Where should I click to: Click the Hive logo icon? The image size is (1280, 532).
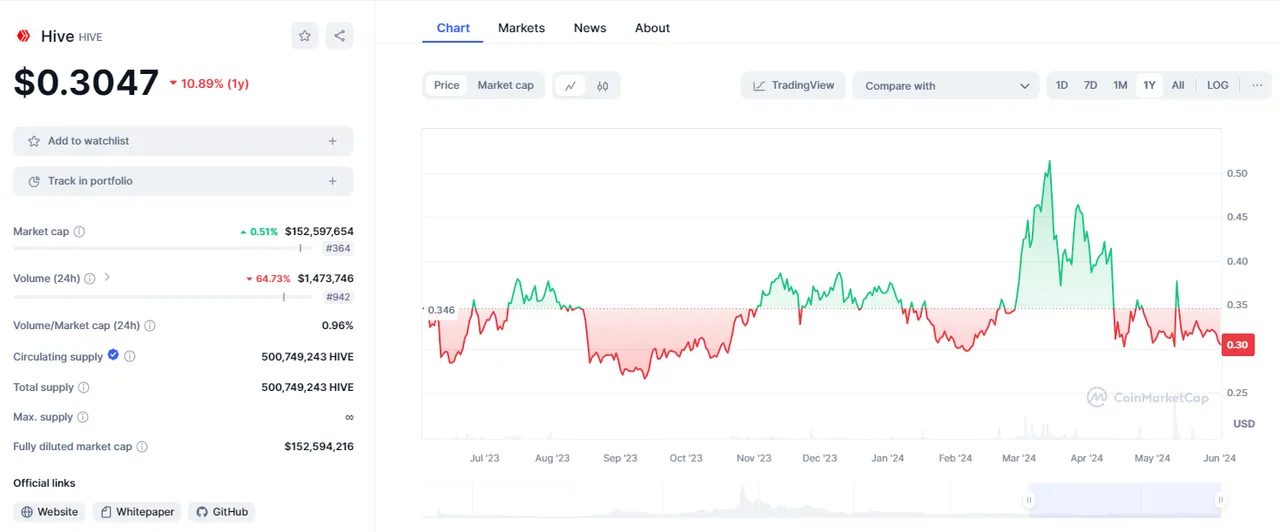click(23, 36)
